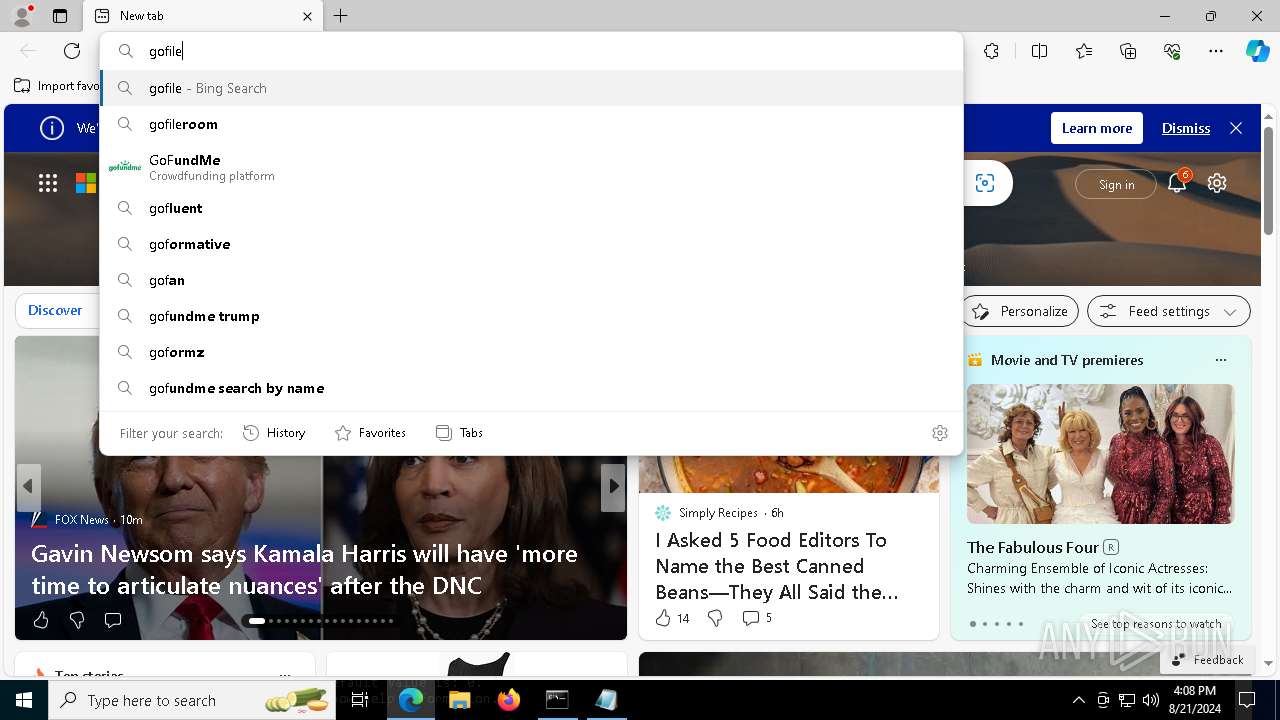Toggle the Split screen icon
The width and height of the screenshot is (1280, 720).
pos(1039,51)
